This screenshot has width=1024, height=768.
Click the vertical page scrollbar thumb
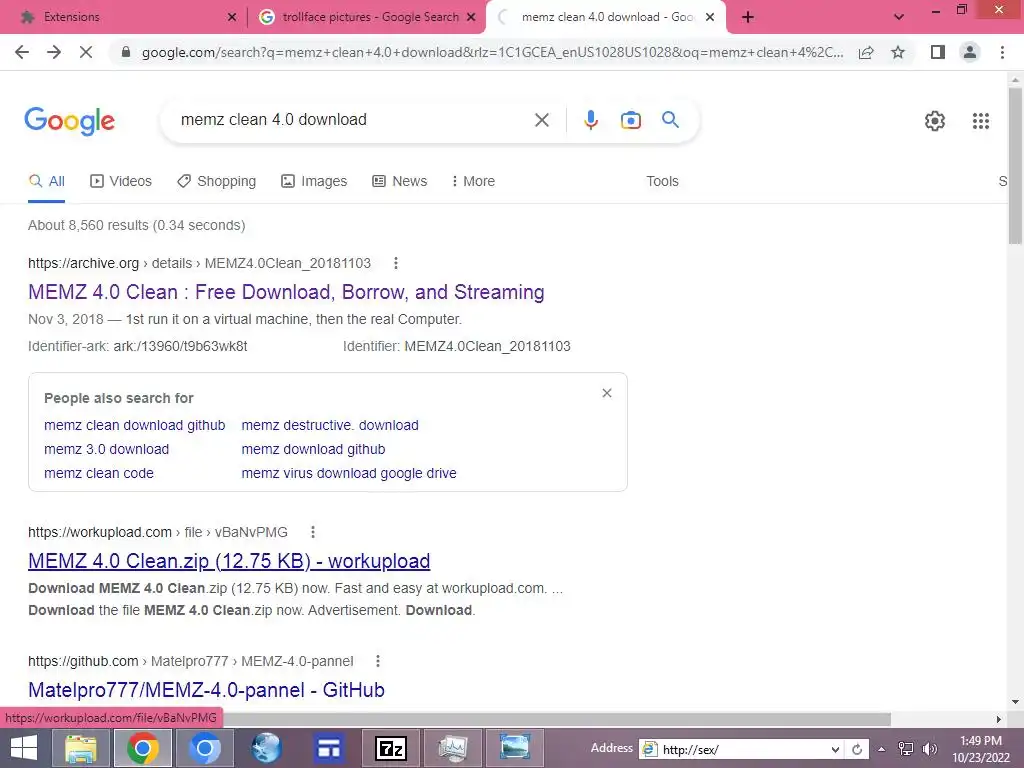click(1015, 165)
